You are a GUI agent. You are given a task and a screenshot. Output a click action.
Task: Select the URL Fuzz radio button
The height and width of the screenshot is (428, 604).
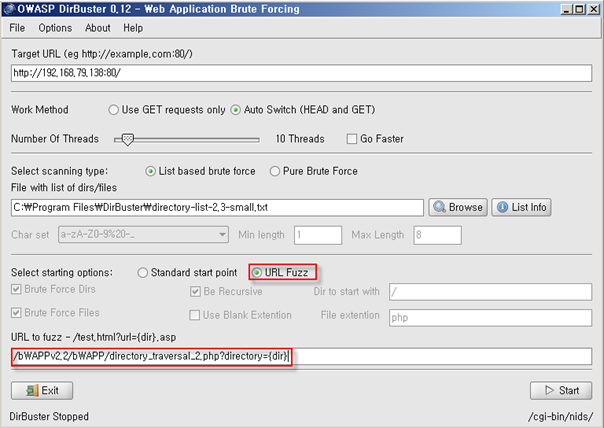click(256, 273)
